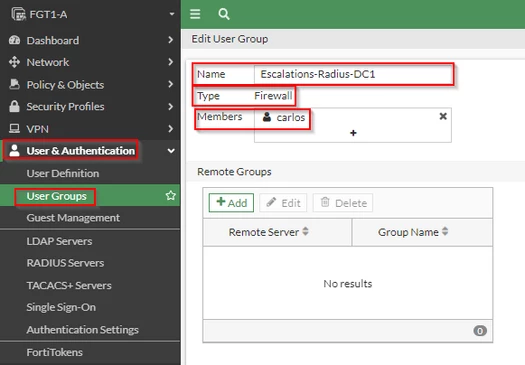Click the Group Name sort arrows icon
This screenshot has height=365, width=525.
445,231
